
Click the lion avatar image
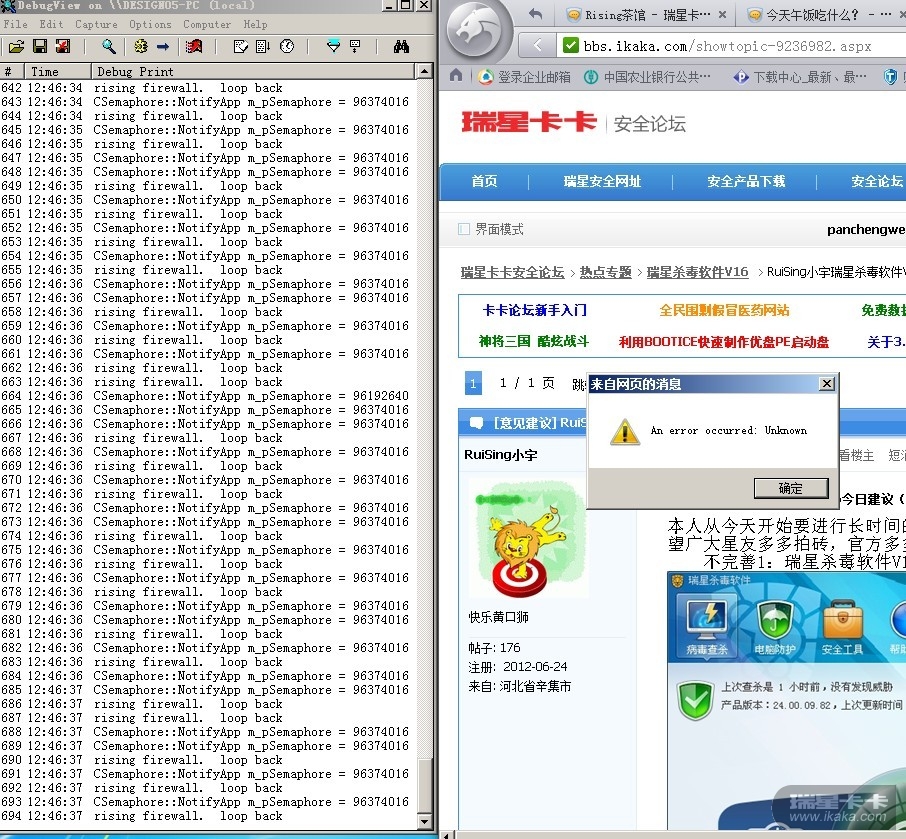pos(529,539)
